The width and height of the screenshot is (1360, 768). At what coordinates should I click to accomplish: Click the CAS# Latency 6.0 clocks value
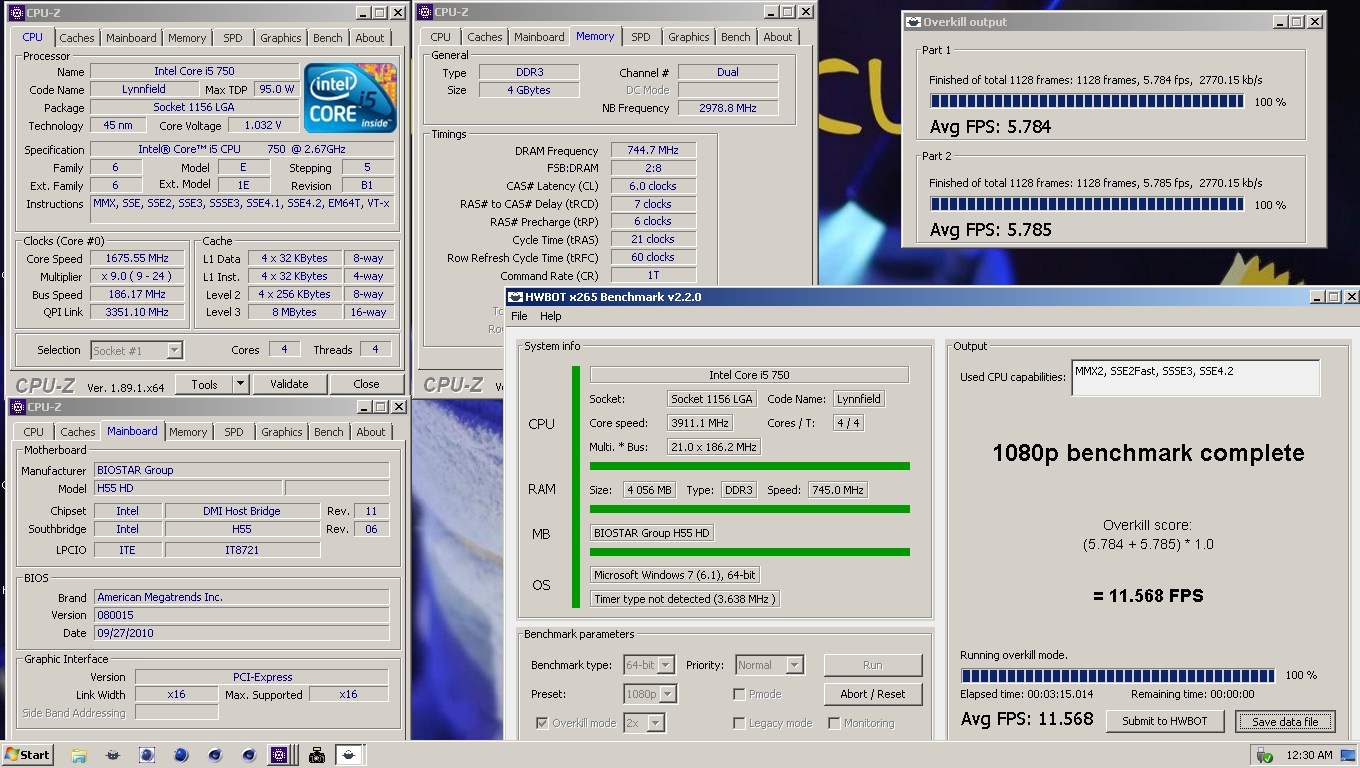coord(653,186)
